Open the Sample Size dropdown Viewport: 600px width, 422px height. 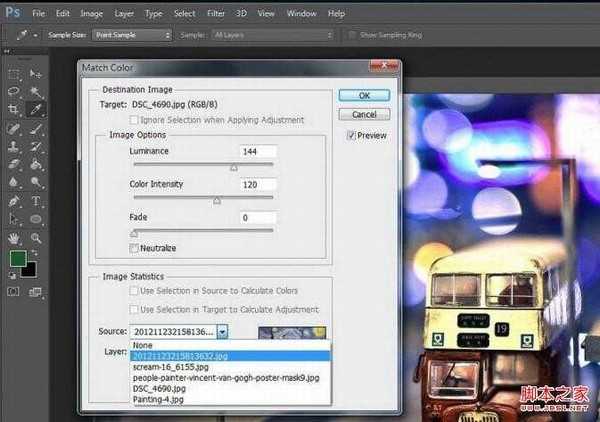(x=130, y=35)
